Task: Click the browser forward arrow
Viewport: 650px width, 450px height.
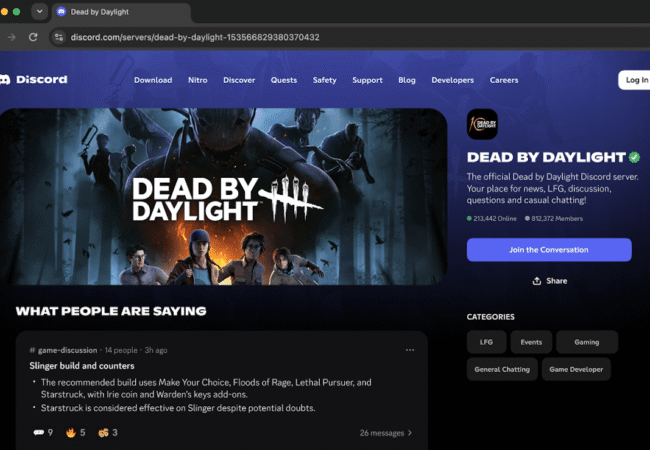Action: (x=11, y=37)
